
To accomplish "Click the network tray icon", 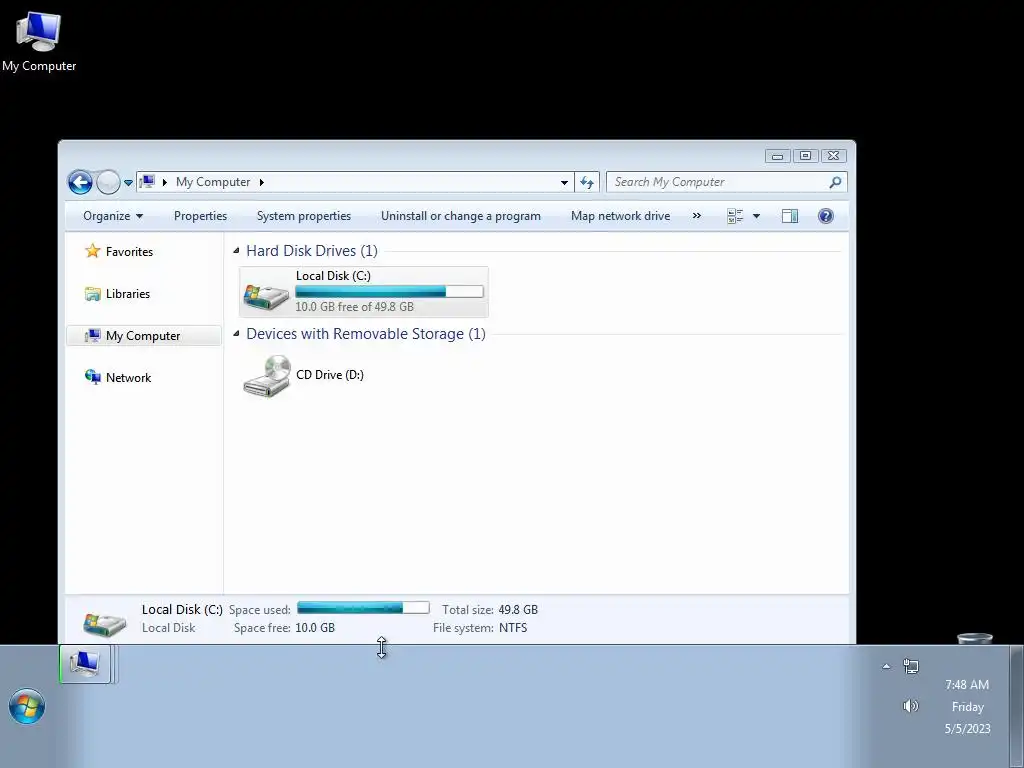I will [911, 666].
